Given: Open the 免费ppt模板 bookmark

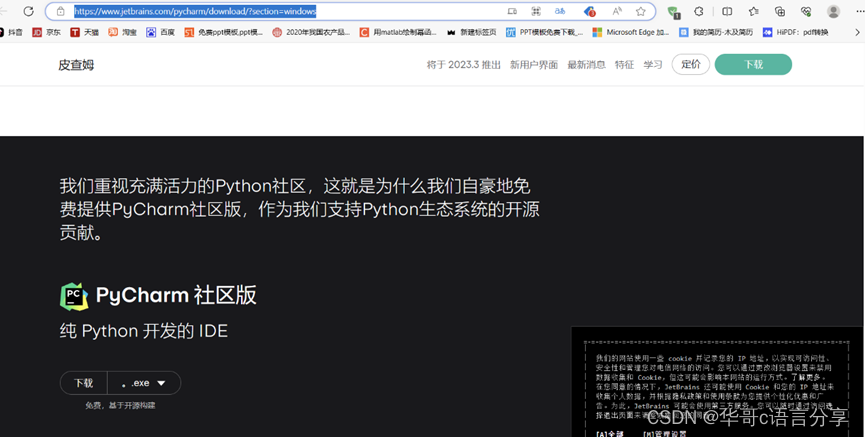Looking at the screenshot, I should (223, 33).
